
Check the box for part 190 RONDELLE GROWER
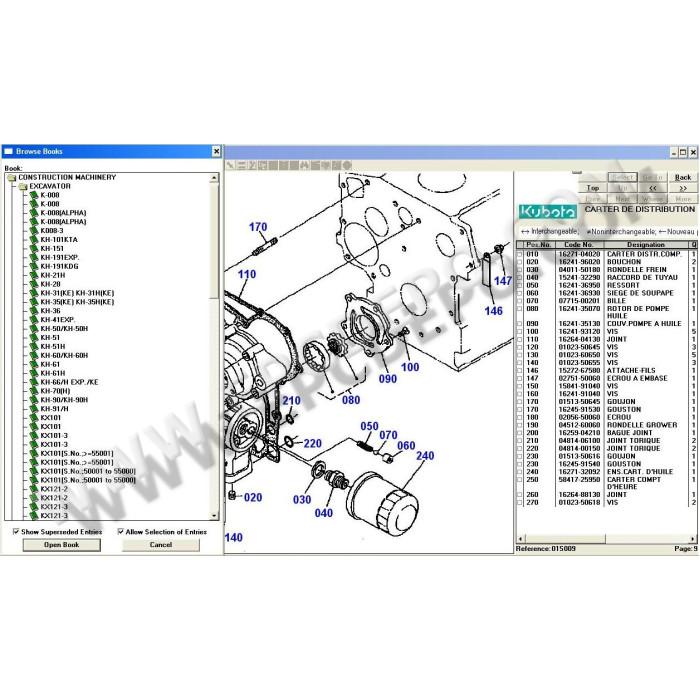[x=520, y=425]
